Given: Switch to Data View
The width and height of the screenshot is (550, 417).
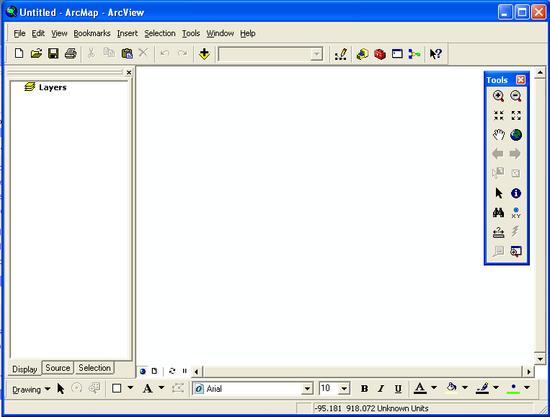Looking at the screenshot, I should [143, 371].
